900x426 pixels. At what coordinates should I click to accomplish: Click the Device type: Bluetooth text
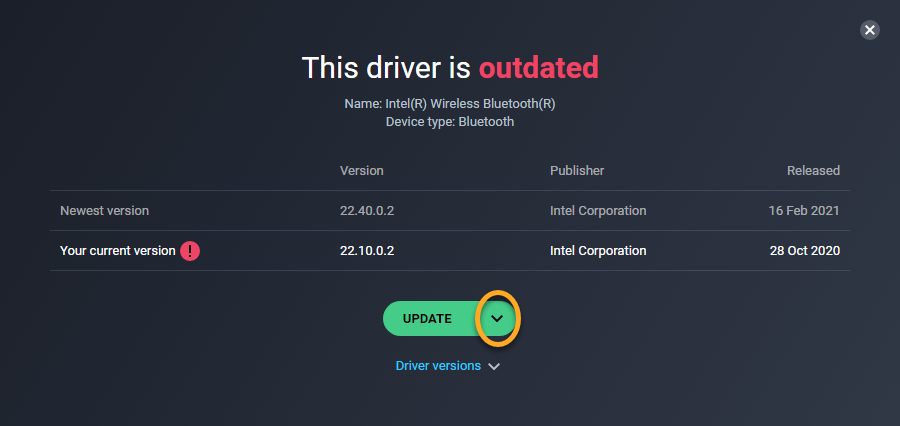450,121
